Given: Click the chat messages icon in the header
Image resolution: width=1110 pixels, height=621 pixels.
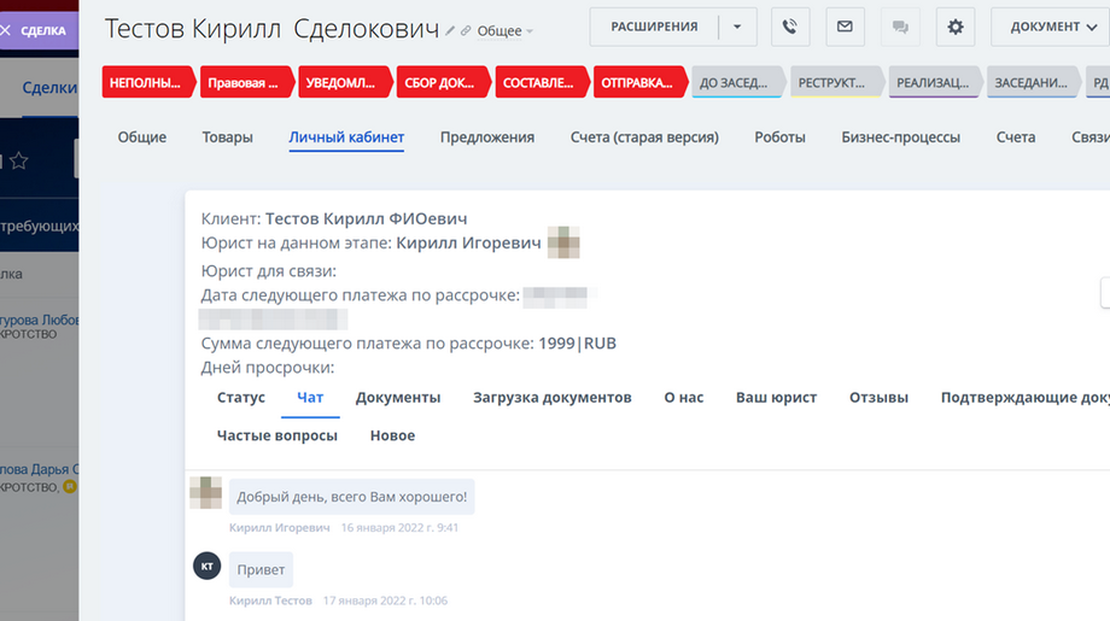Looking at the screenshot, I should pyautogui.click(x=900, y=26).
